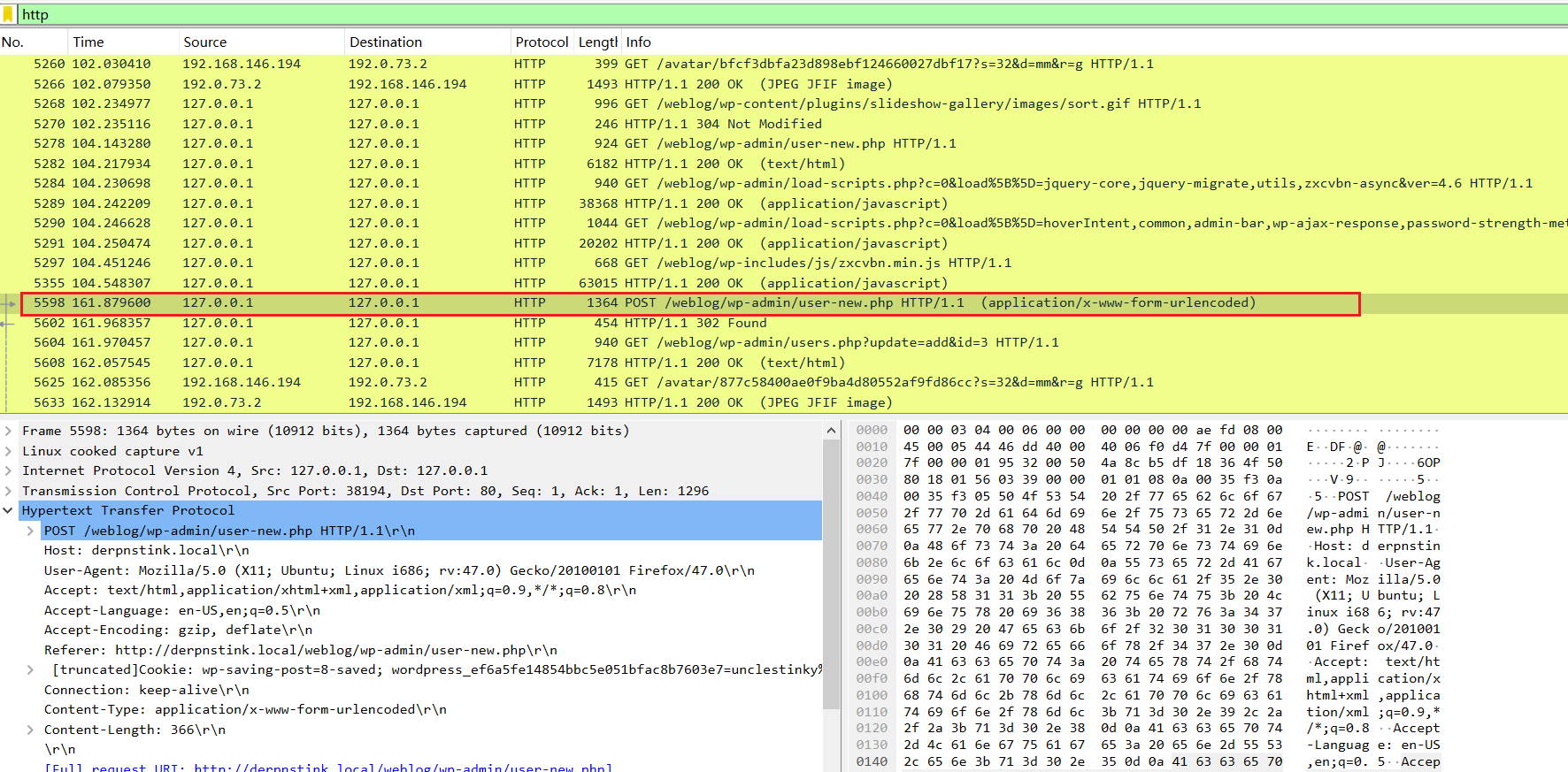Click the Connection: keep-alive line

pos(146,691)
